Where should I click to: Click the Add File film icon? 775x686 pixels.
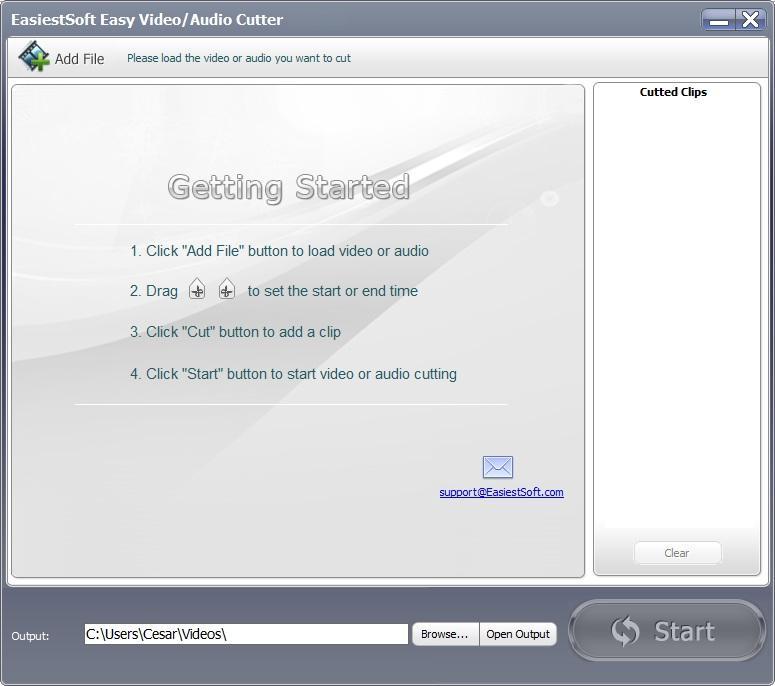[34, 57]
